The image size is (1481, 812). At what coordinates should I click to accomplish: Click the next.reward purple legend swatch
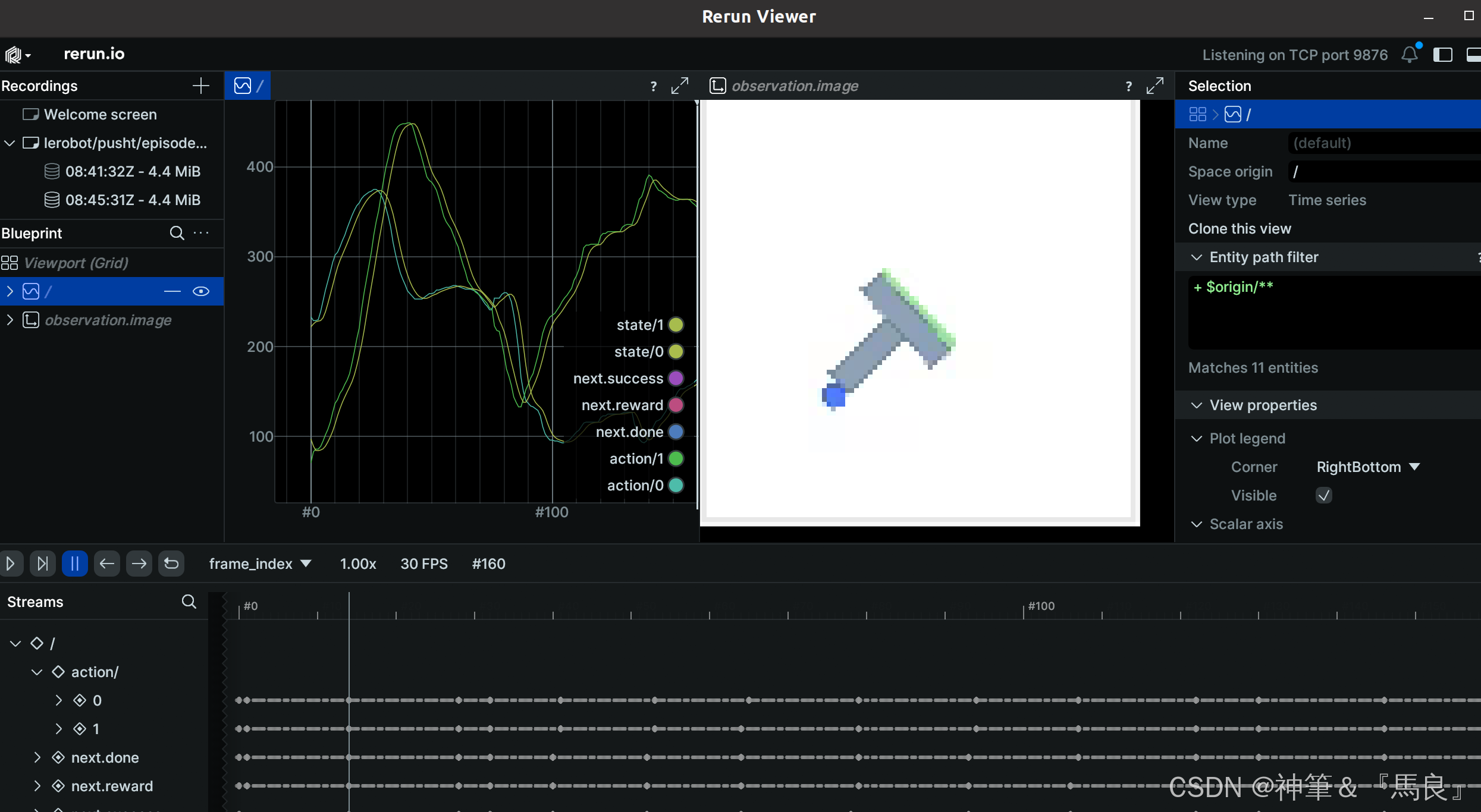[x=676, y=405]
